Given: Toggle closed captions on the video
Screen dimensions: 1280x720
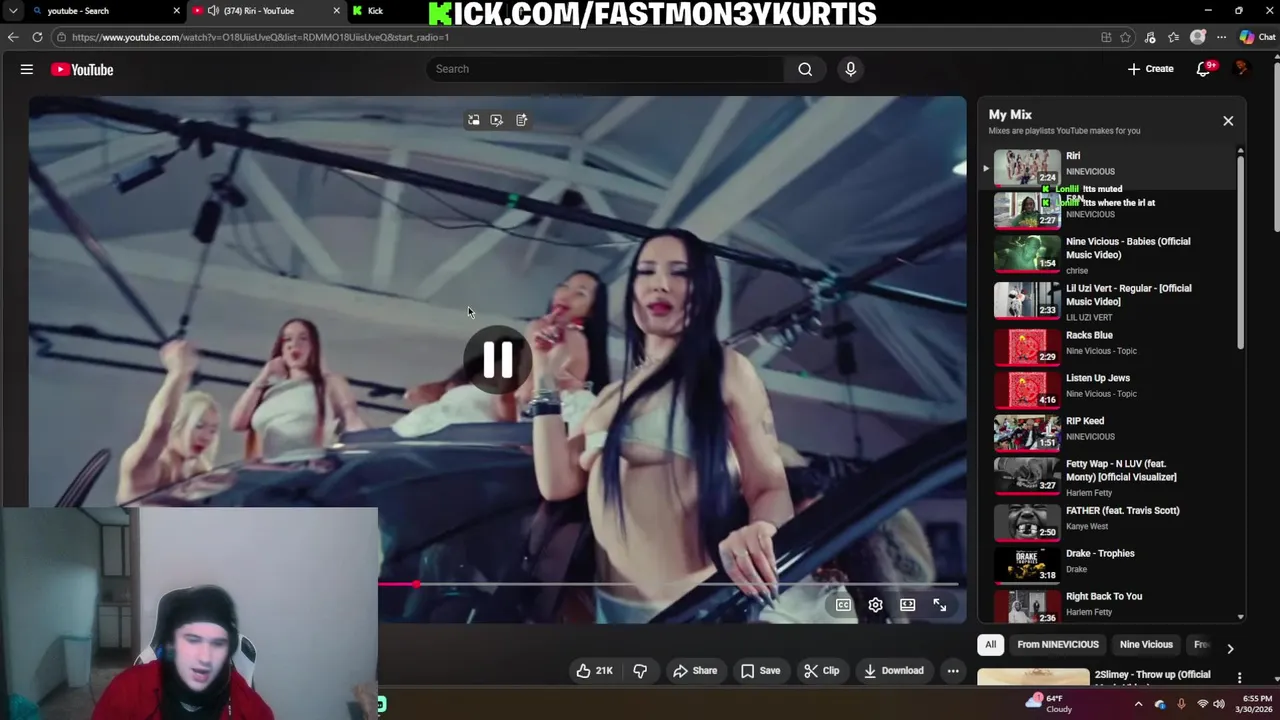Looking at the screenshot, I should click(843, 605).
